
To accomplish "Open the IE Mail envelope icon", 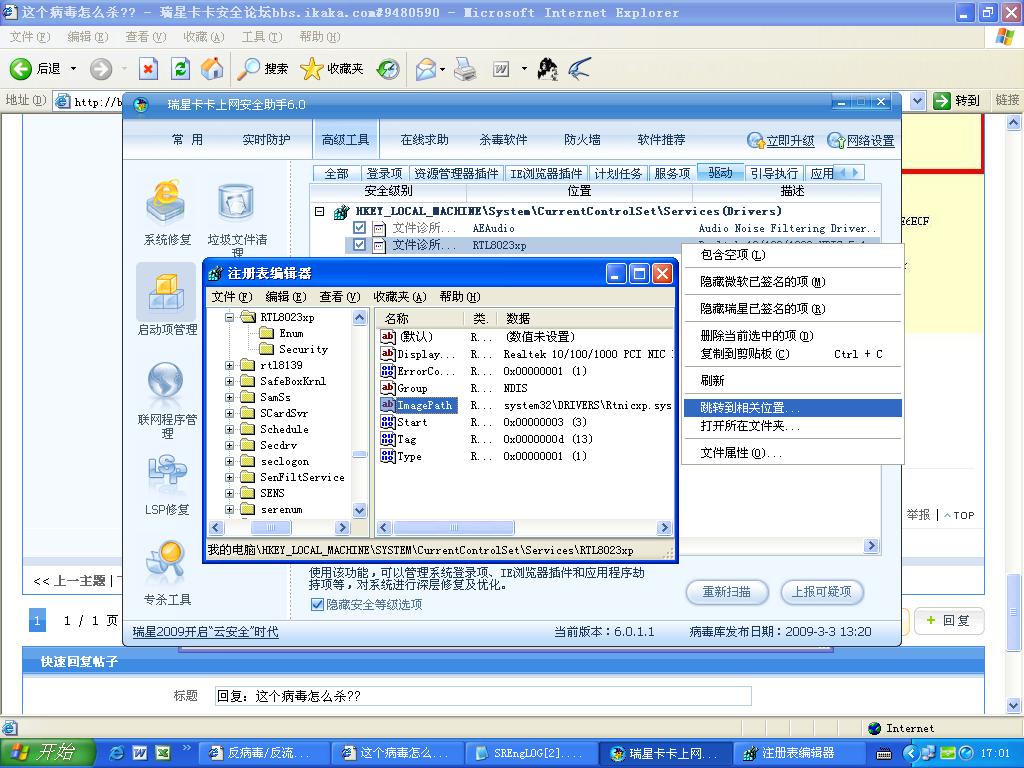I will (x=425, y=69).
